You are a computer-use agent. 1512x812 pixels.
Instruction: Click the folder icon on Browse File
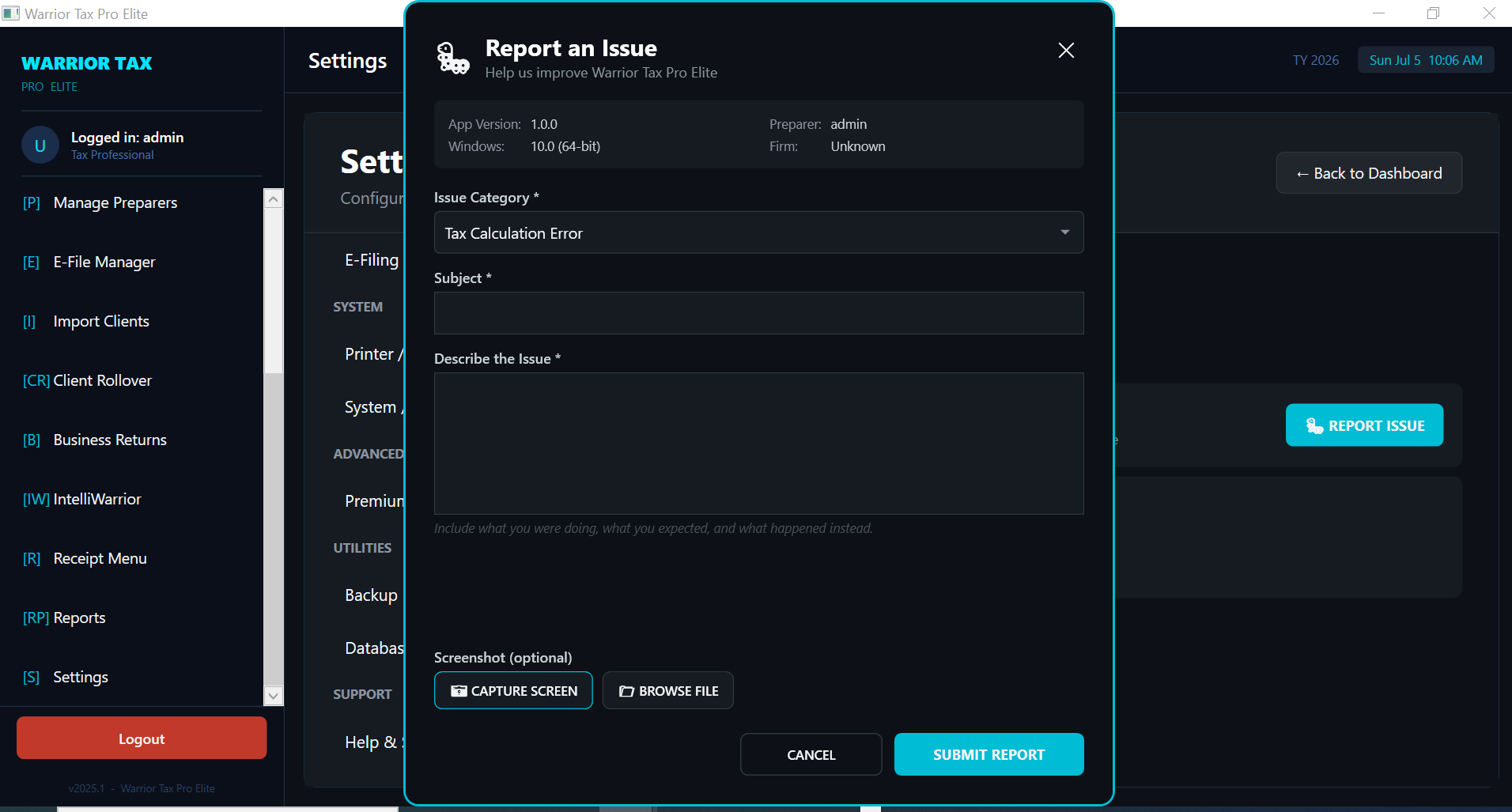coord(626,691)
